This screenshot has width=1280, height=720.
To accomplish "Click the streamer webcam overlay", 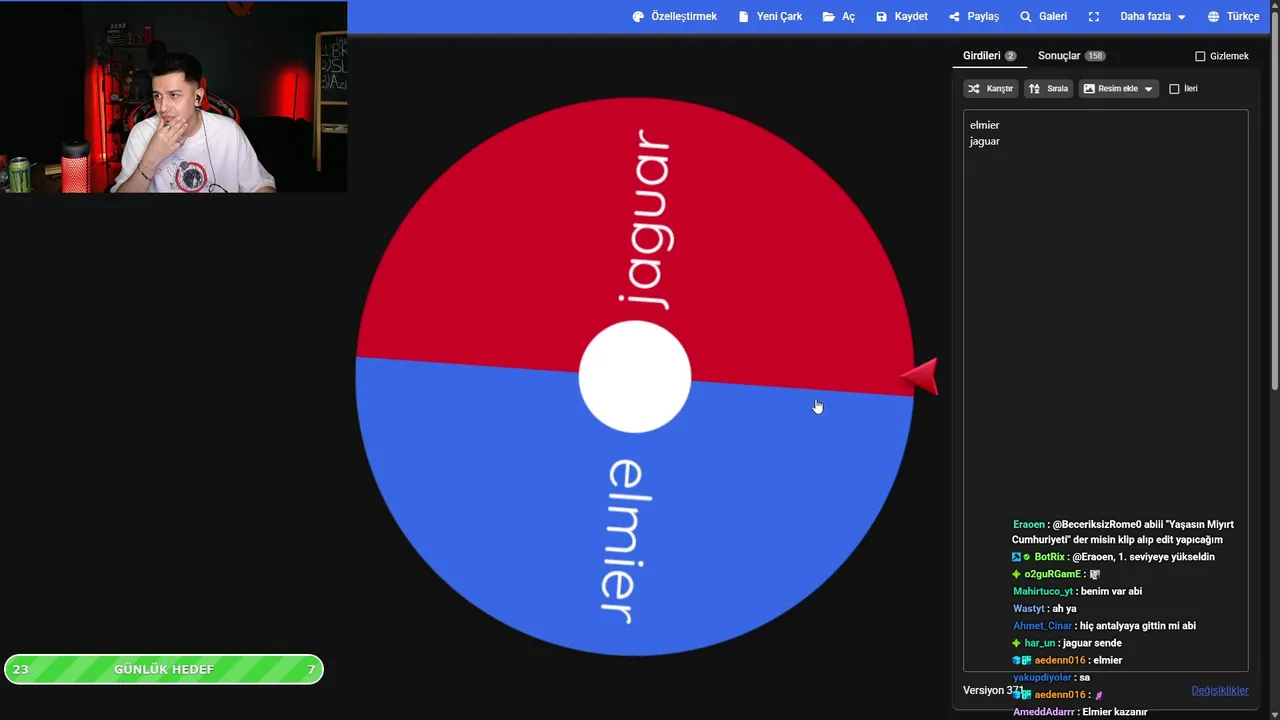I will [173, 97].
